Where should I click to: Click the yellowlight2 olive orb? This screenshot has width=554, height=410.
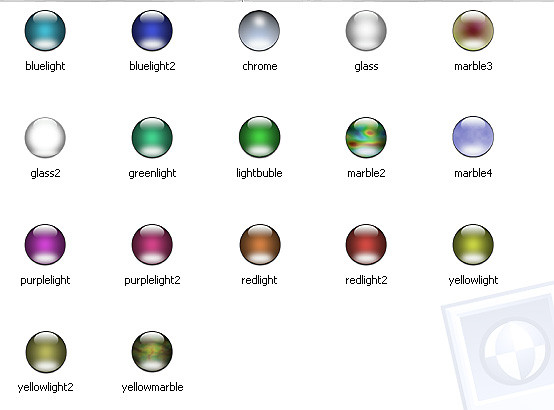tap(46, 352)
